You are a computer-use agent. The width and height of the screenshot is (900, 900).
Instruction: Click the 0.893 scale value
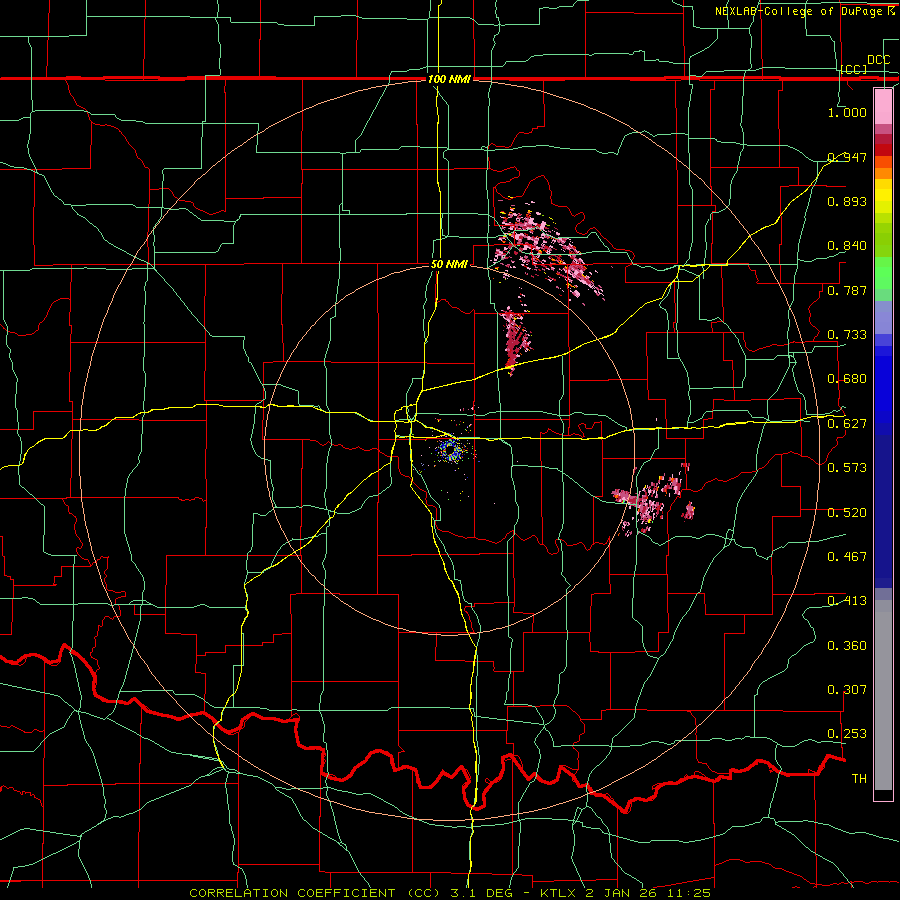pyautogui.click(x=847, y=201)
